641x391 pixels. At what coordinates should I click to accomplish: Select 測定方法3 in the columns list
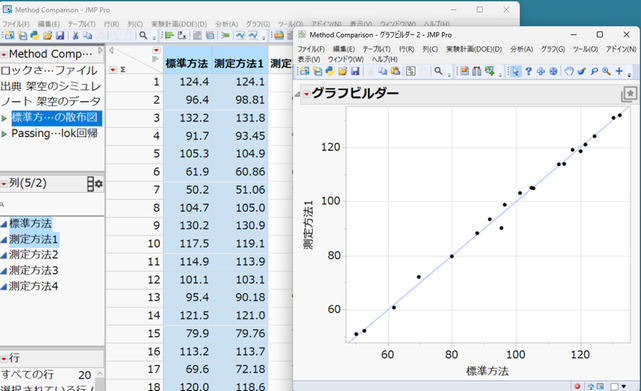tap(34, 270)
